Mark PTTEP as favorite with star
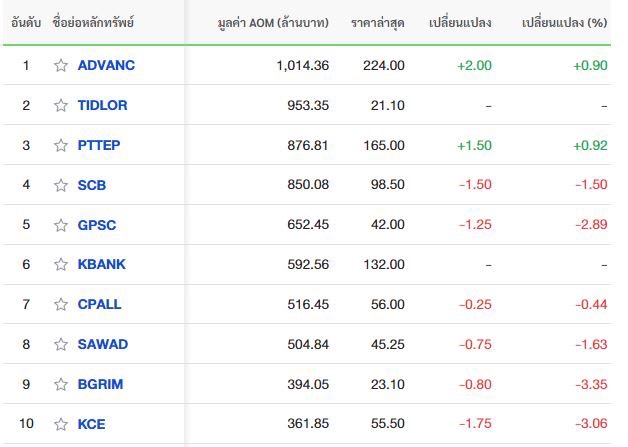 (61, 145)
